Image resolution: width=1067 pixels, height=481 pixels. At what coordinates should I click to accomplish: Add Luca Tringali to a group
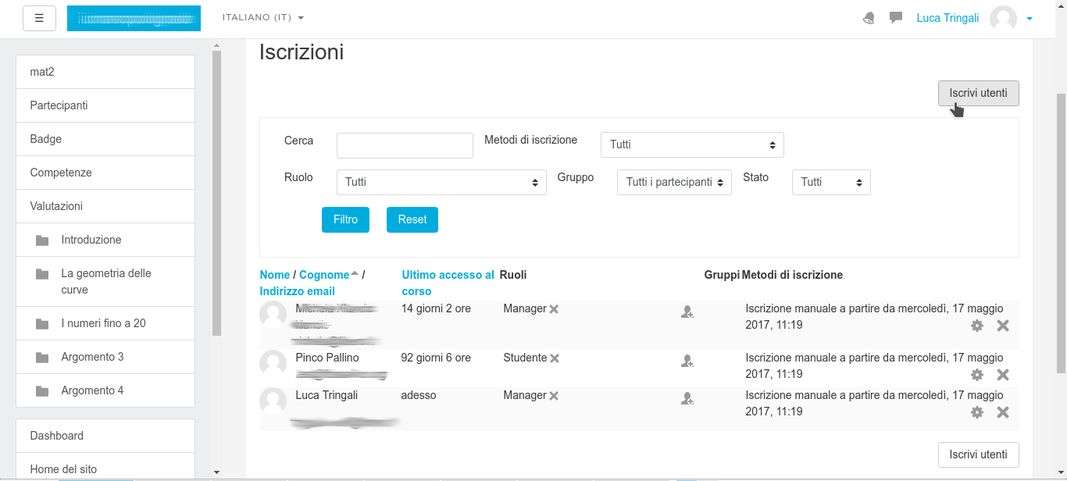(687, 399)
